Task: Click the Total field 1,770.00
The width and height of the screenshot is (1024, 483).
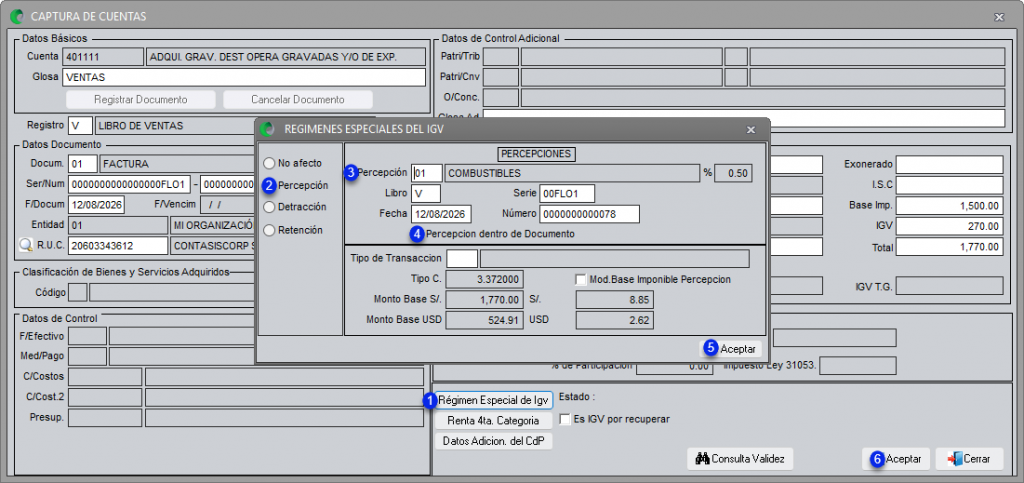Action: coord(949,247)
